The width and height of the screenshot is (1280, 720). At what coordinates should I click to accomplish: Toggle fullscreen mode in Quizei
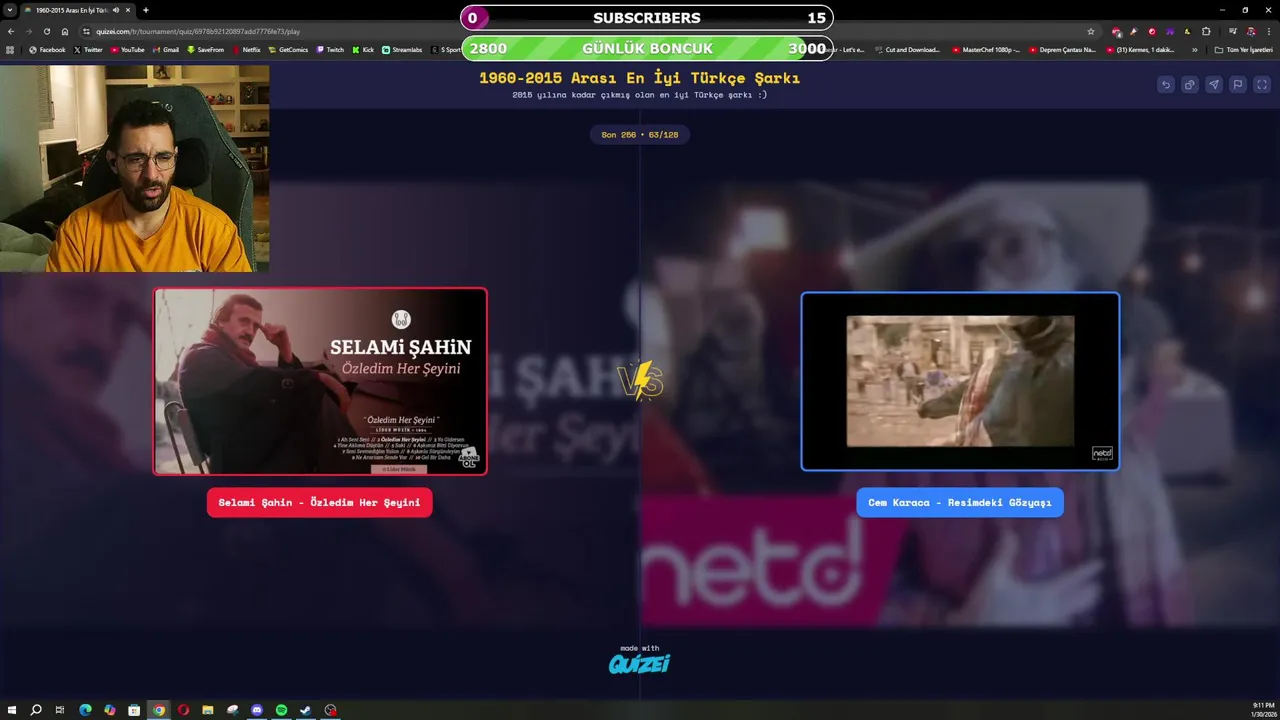(1262, 85)
